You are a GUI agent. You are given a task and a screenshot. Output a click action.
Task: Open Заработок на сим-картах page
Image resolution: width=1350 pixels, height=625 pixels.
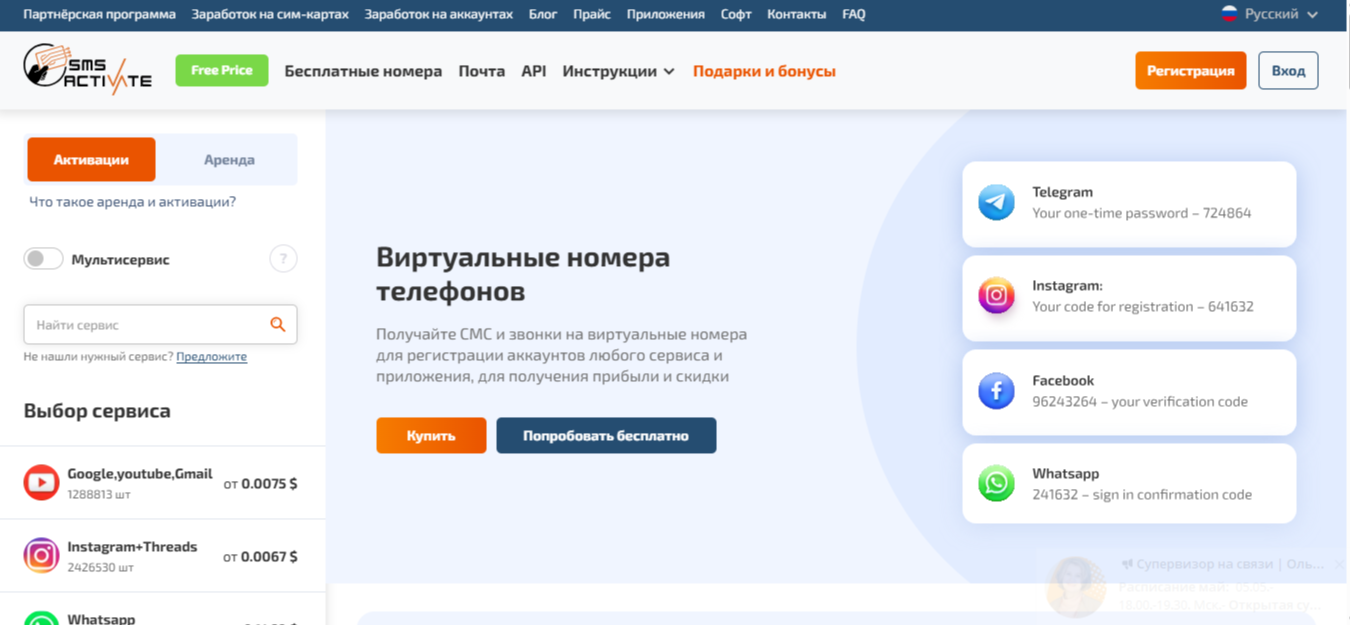click(x=270, y=14)
